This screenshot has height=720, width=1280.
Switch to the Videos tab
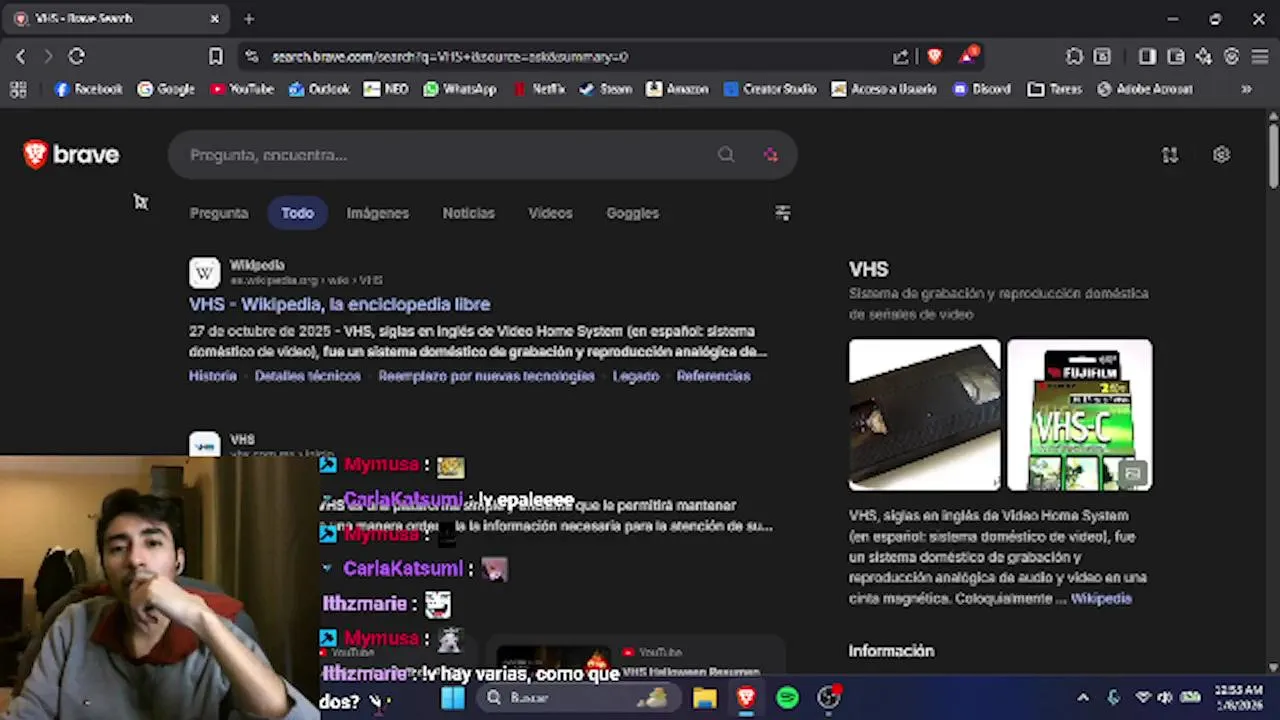tap(550, 213)
